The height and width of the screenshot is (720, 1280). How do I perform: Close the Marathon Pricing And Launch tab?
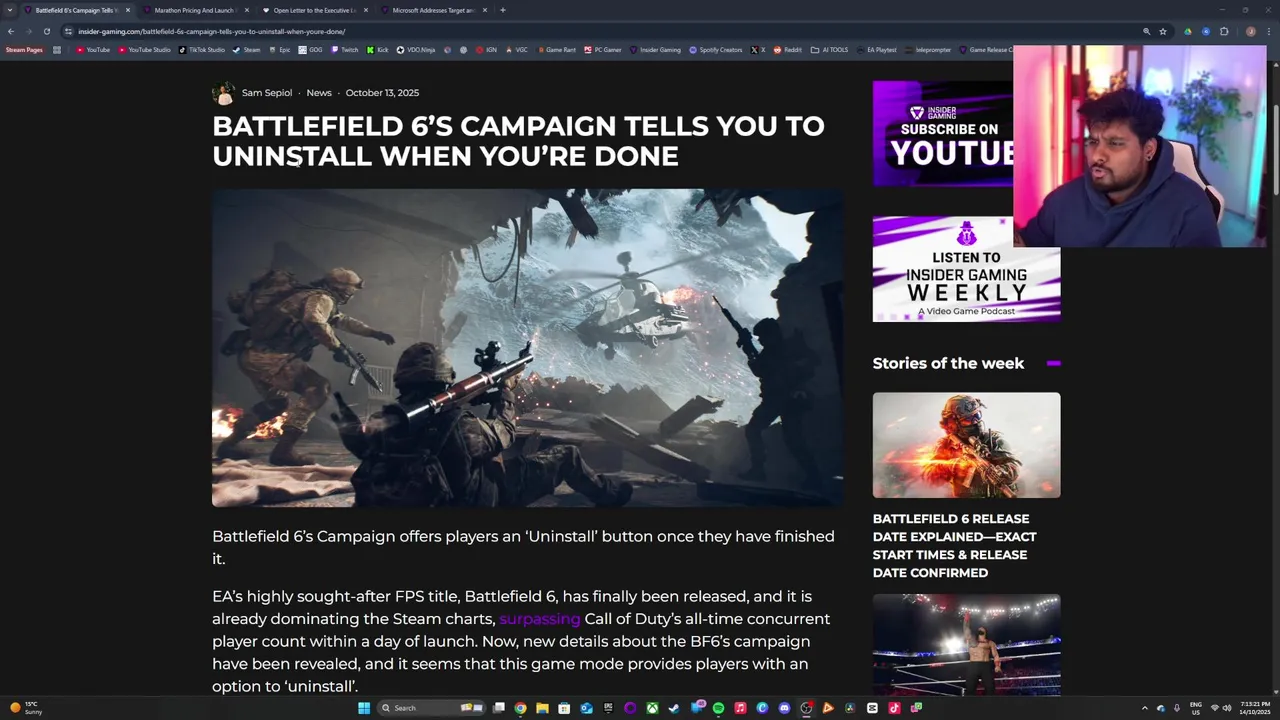coord(247,10)
